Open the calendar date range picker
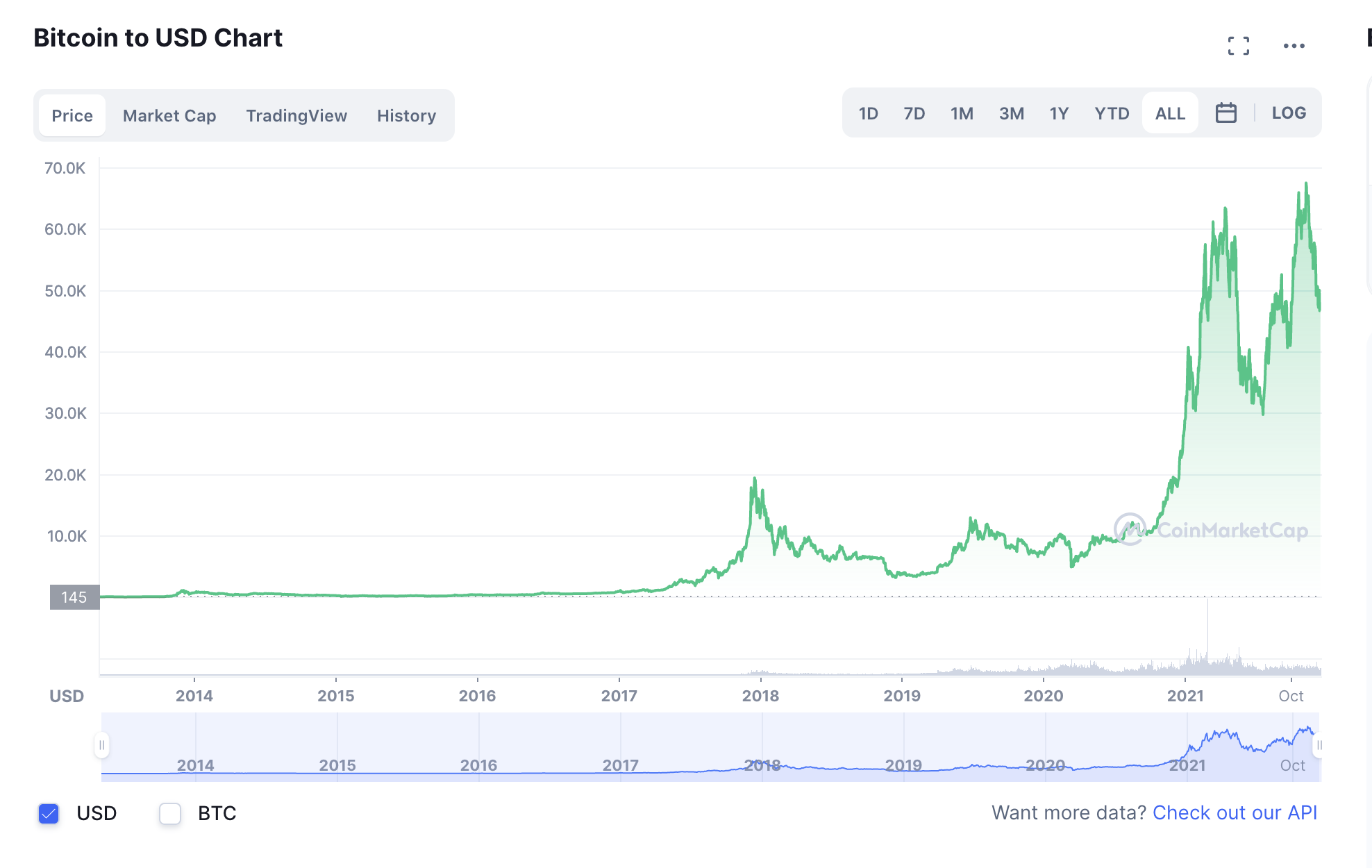 (1225, 113)
